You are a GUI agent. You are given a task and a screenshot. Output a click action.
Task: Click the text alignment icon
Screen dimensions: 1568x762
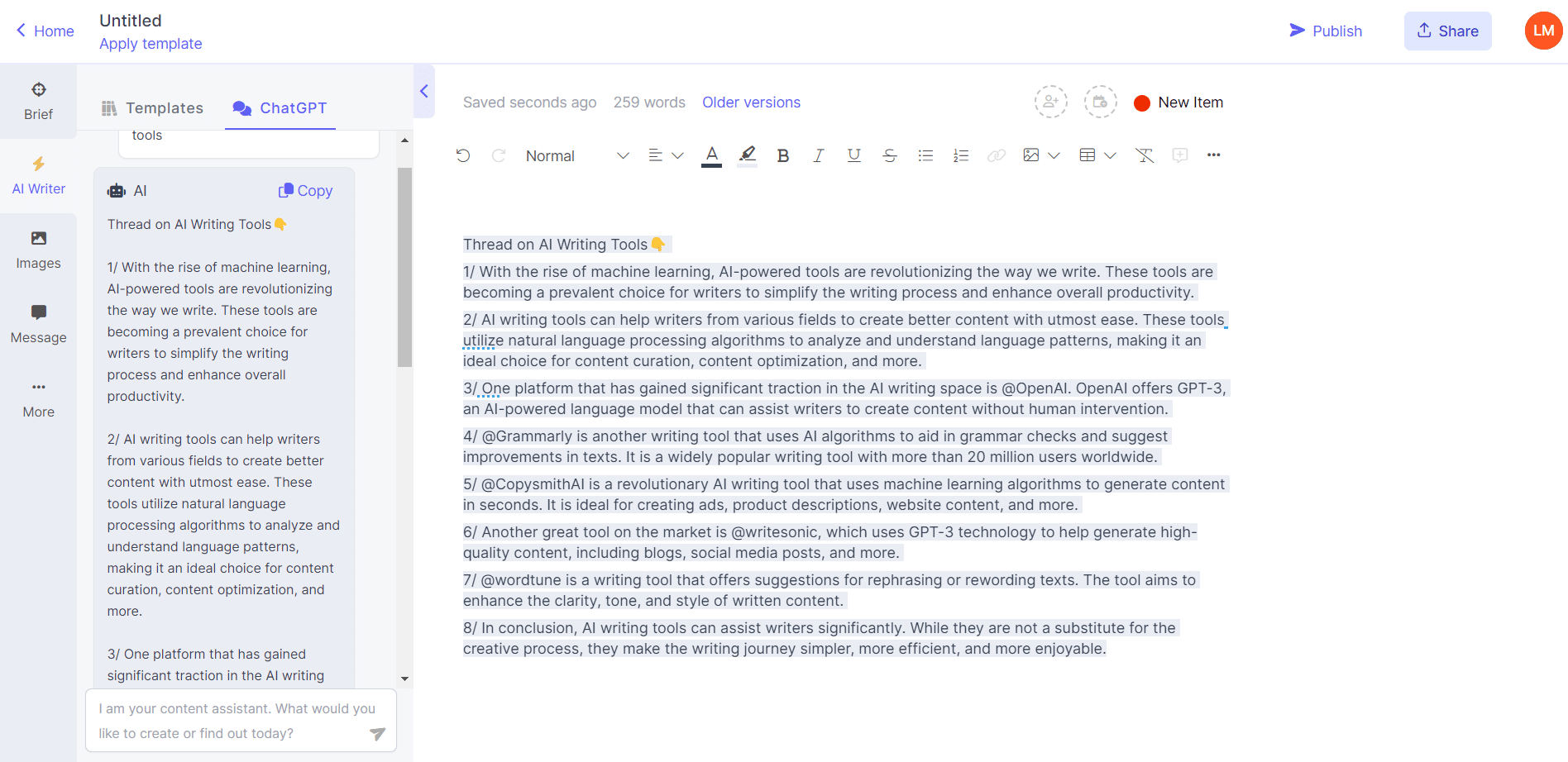pyautogui.click(x=656, y=155)
